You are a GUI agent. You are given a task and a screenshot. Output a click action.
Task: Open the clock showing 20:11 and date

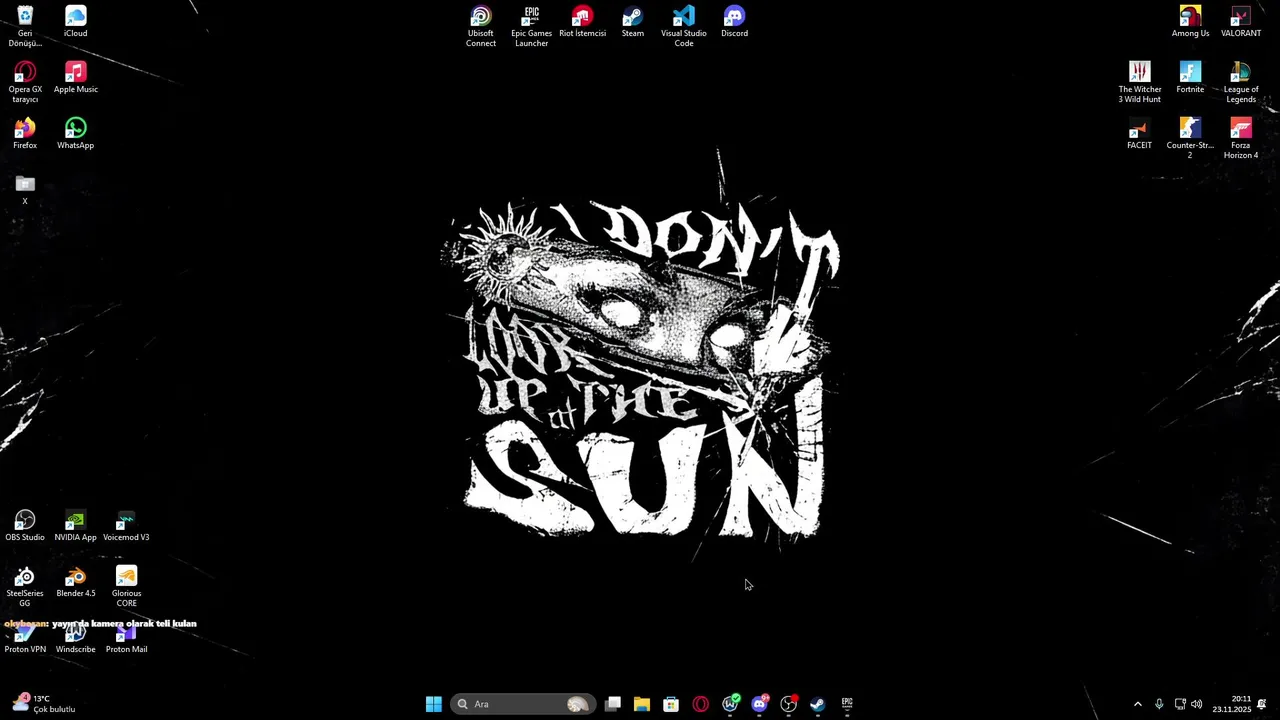(1232, 704)
